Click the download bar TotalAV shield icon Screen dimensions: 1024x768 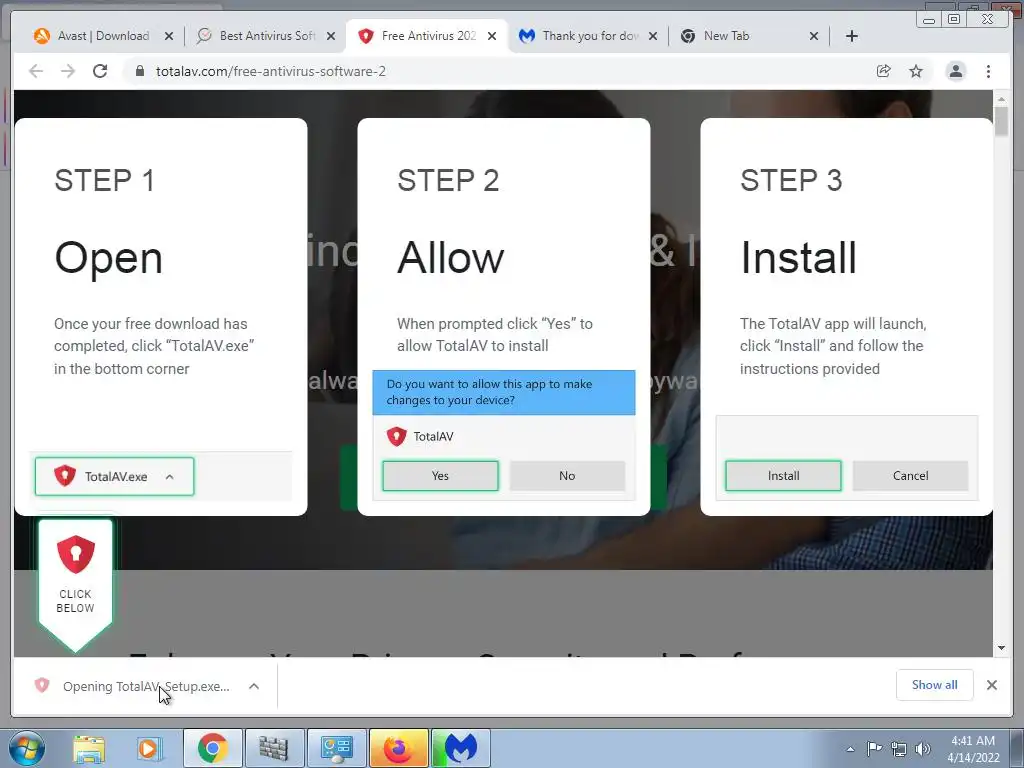(42, 685)
